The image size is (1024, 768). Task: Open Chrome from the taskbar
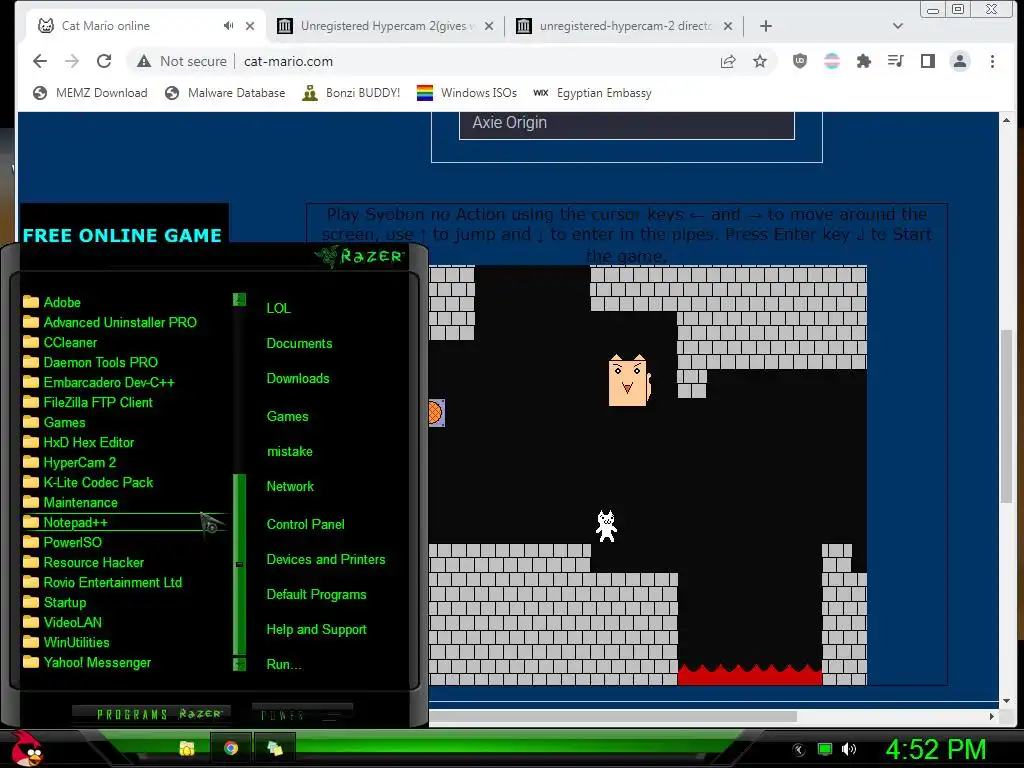231,748
